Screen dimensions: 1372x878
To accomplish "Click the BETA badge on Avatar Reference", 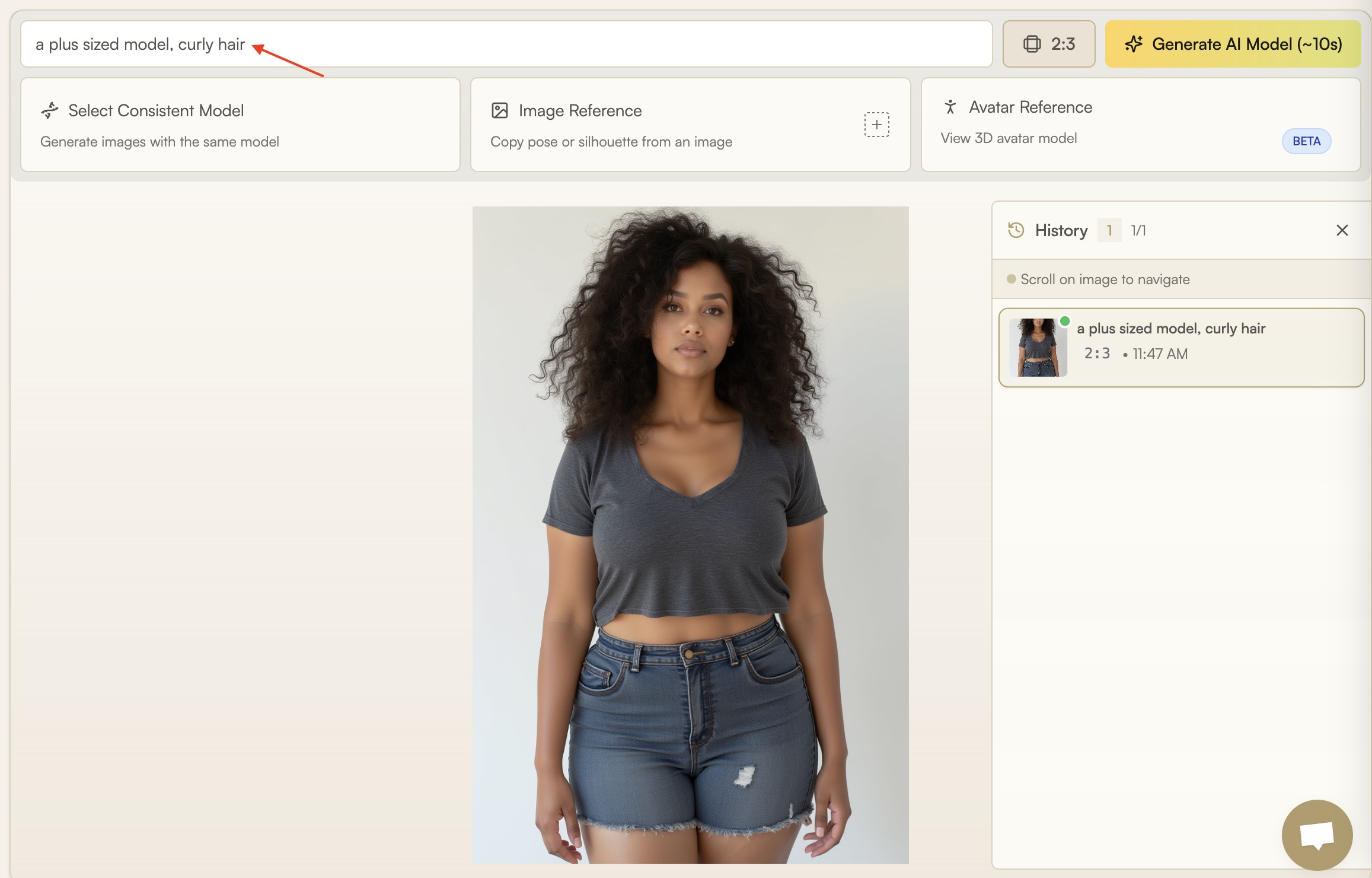I will (x=1306, y=141).
